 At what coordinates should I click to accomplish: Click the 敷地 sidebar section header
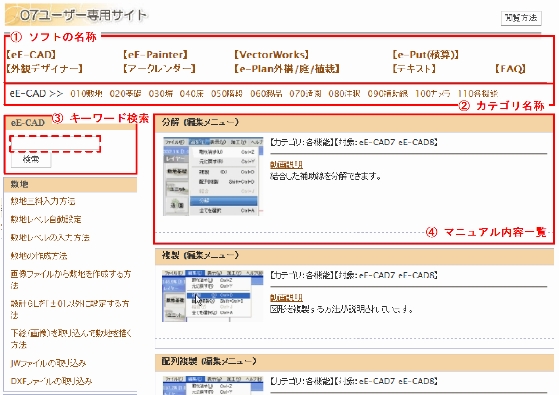coord(70,185)
